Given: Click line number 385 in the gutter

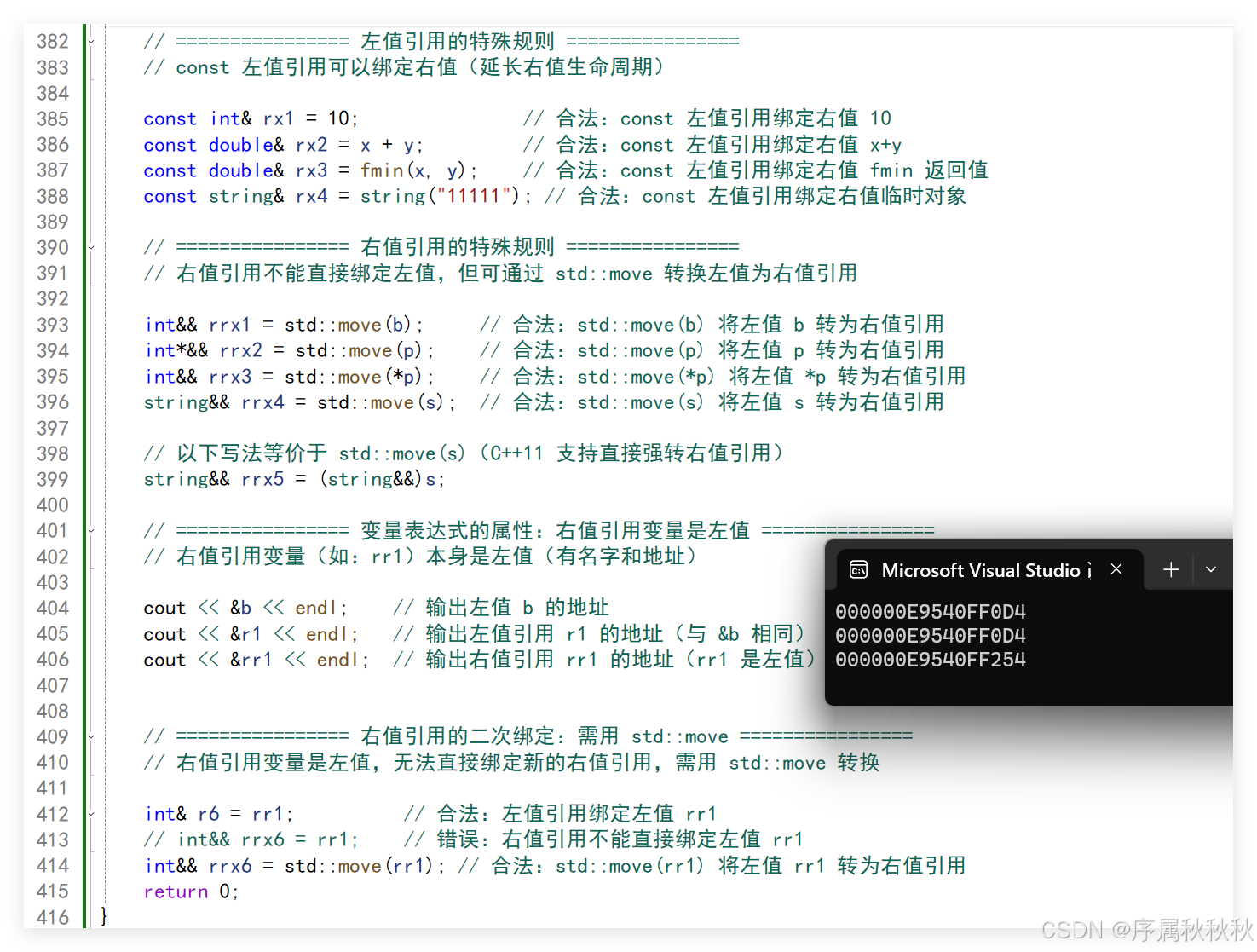Looking at the screenshot, I should [x=52, y=118].
